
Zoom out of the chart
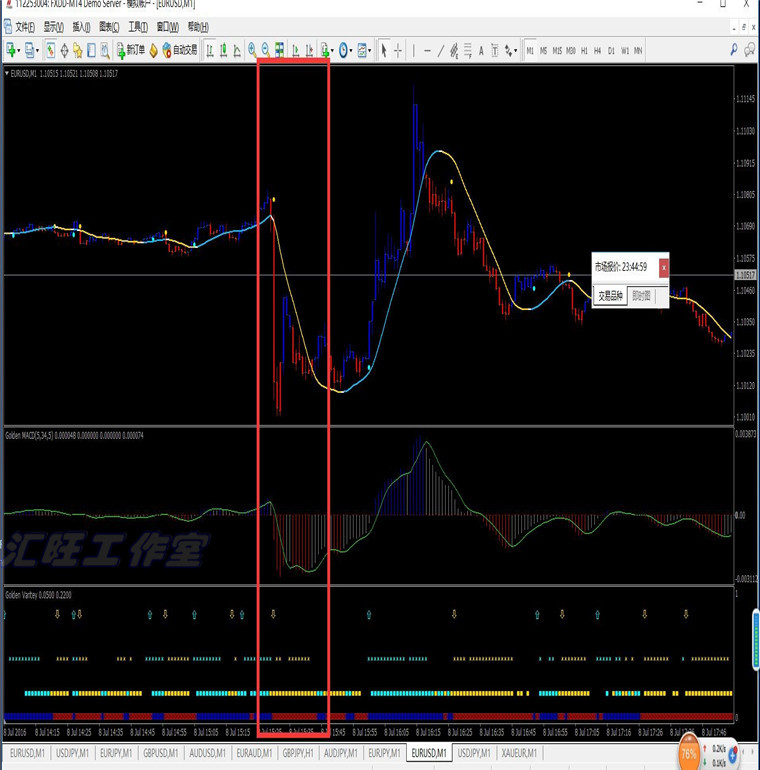pos(266,50)
